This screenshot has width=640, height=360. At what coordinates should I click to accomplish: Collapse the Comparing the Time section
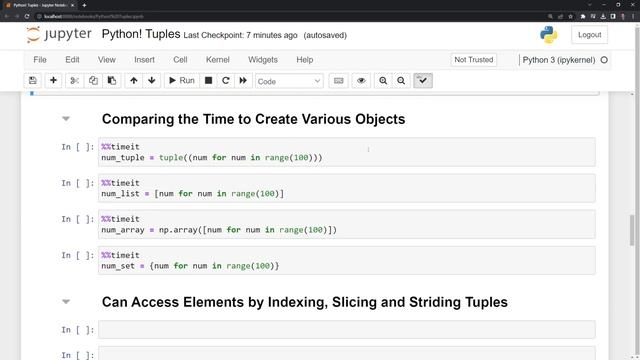pyautogui.click(x=66, y=119)
